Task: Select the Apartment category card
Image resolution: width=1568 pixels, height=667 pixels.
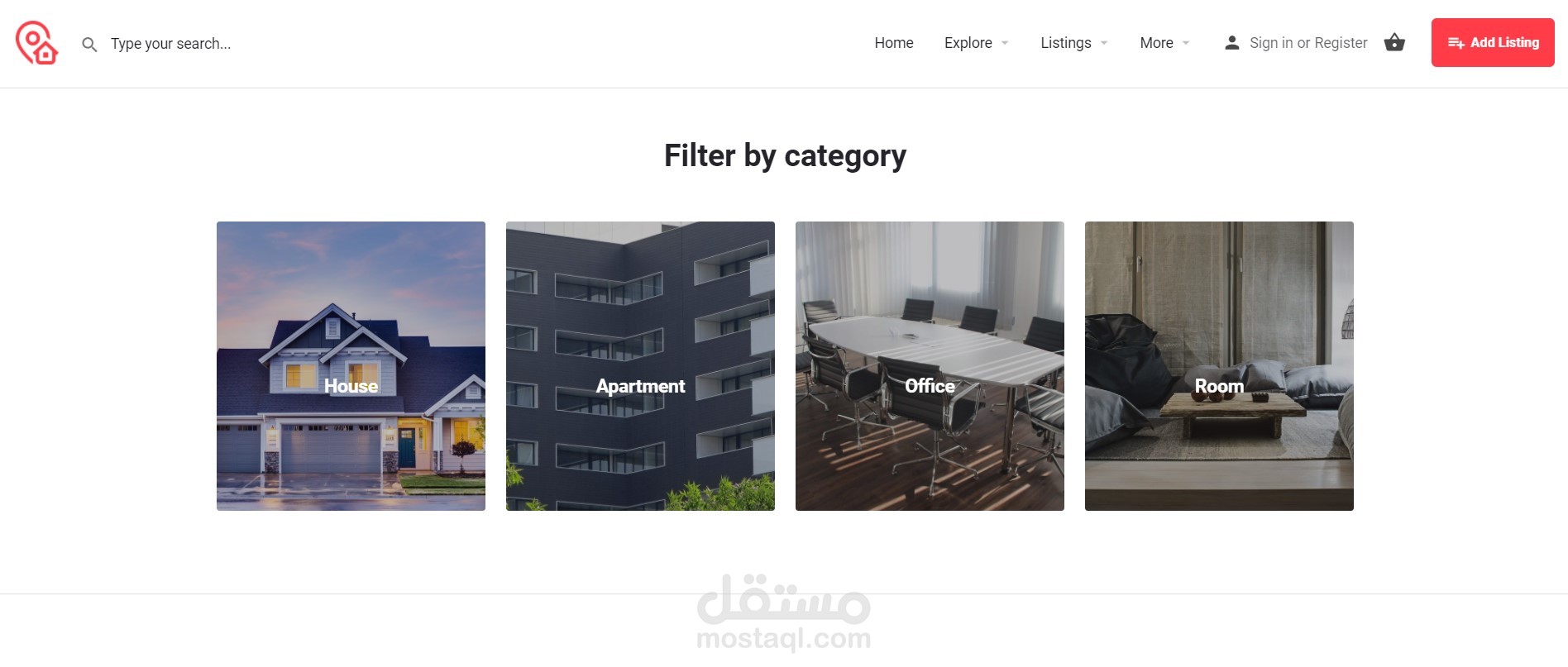Action: [x=640, y=366]
